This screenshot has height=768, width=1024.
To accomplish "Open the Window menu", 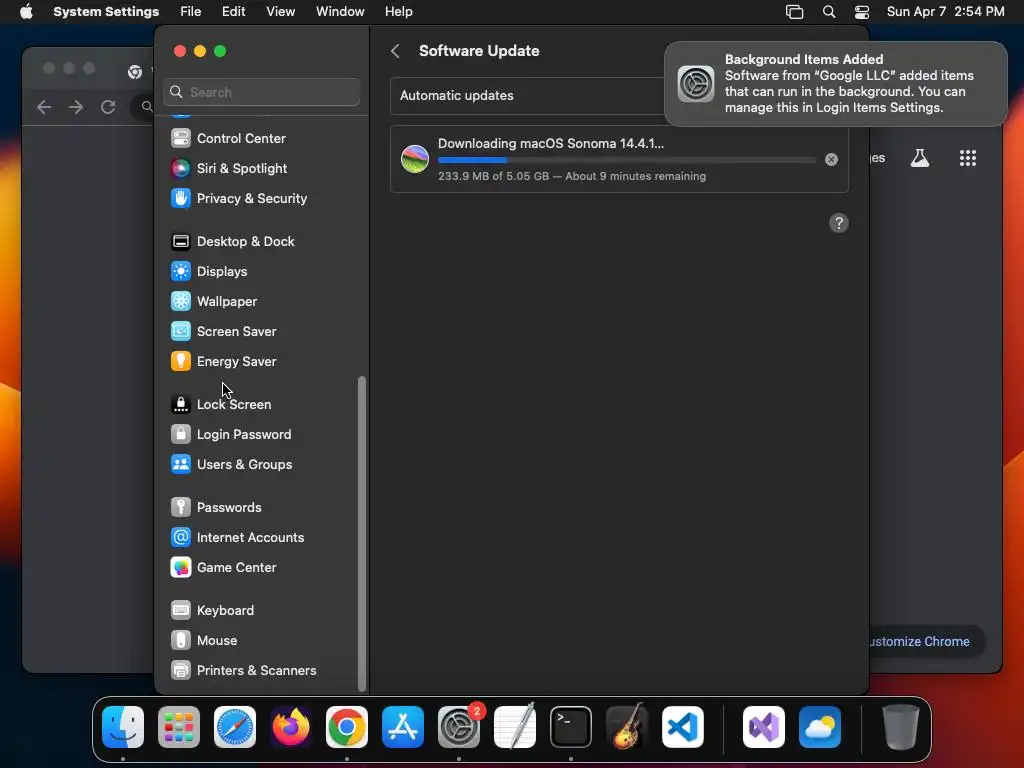I will [340, 12].
